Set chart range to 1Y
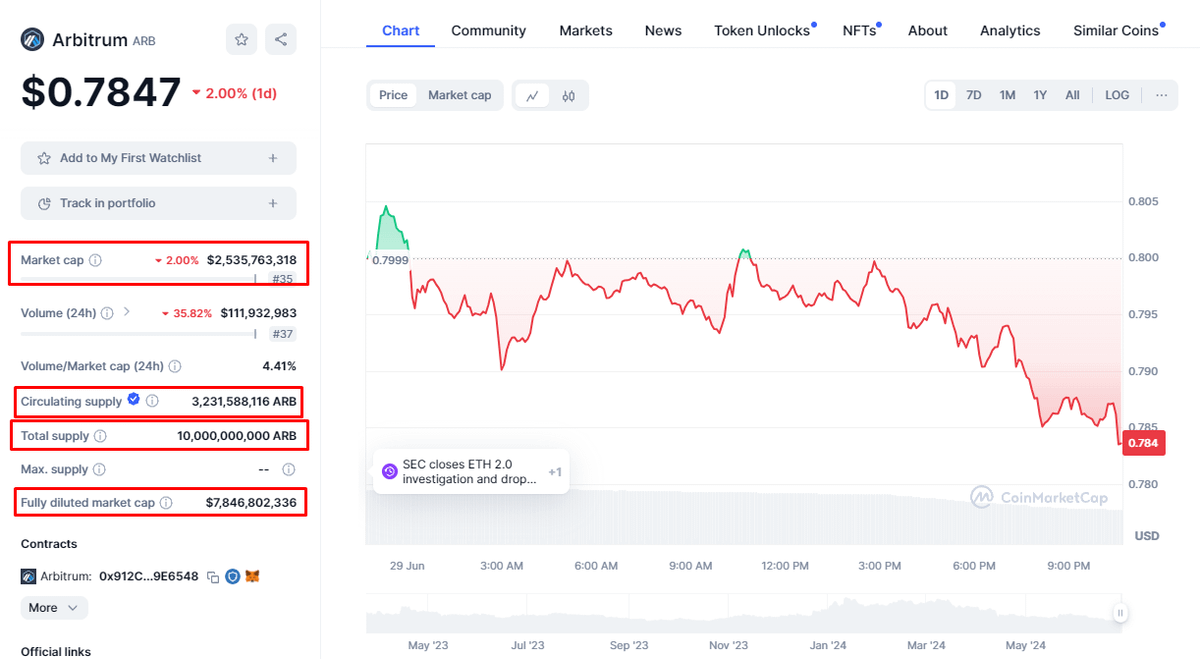 [x=1040, y=95]
